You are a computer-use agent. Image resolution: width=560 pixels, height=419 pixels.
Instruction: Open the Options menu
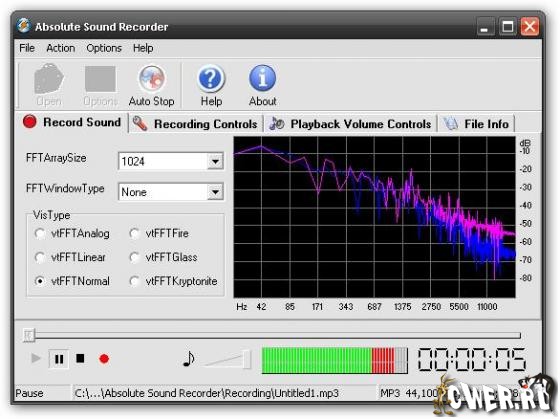(104, 48)
